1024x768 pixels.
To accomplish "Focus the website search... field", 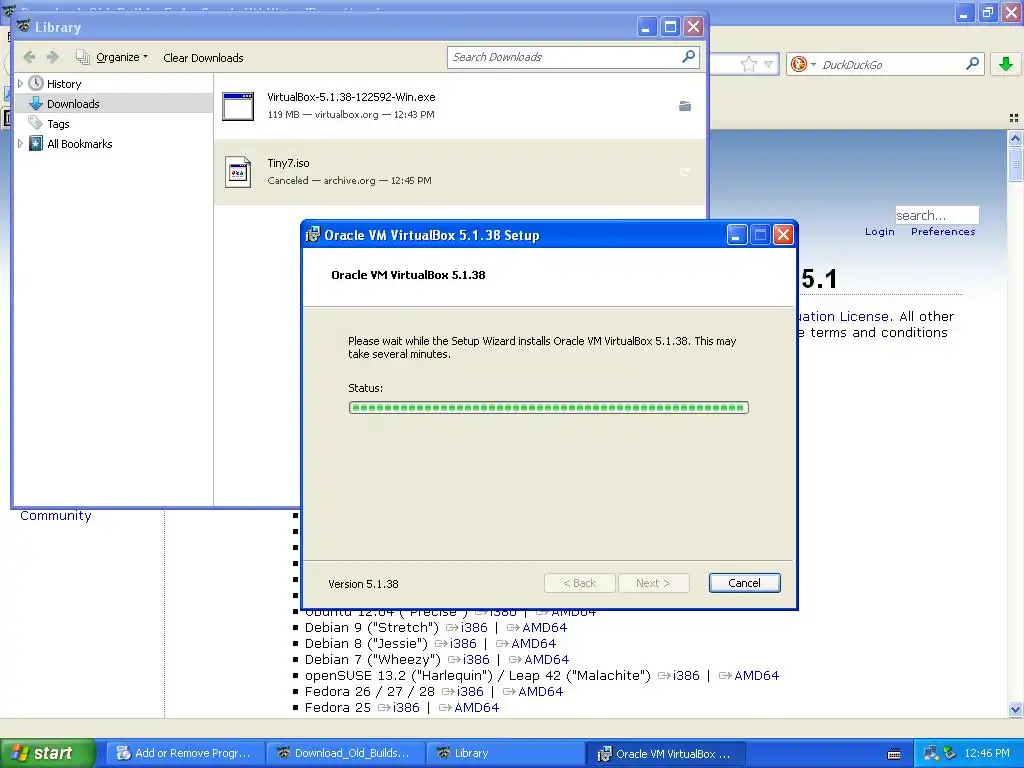I will [x=936, y=215].
